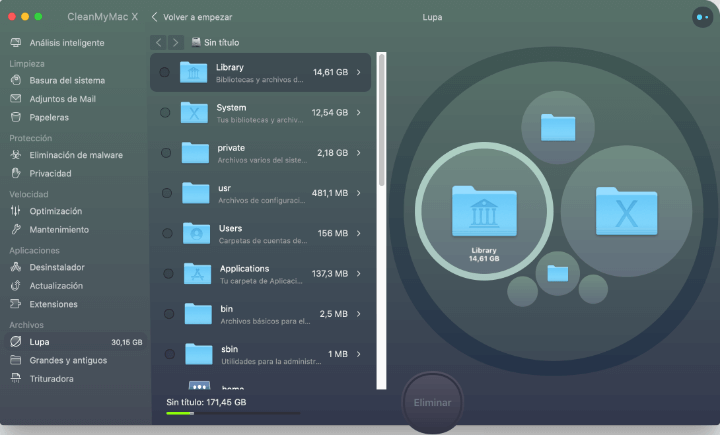Check the Applications row selection circle
The height and width of the screenshot is (435, 720).
click(168, 274)
